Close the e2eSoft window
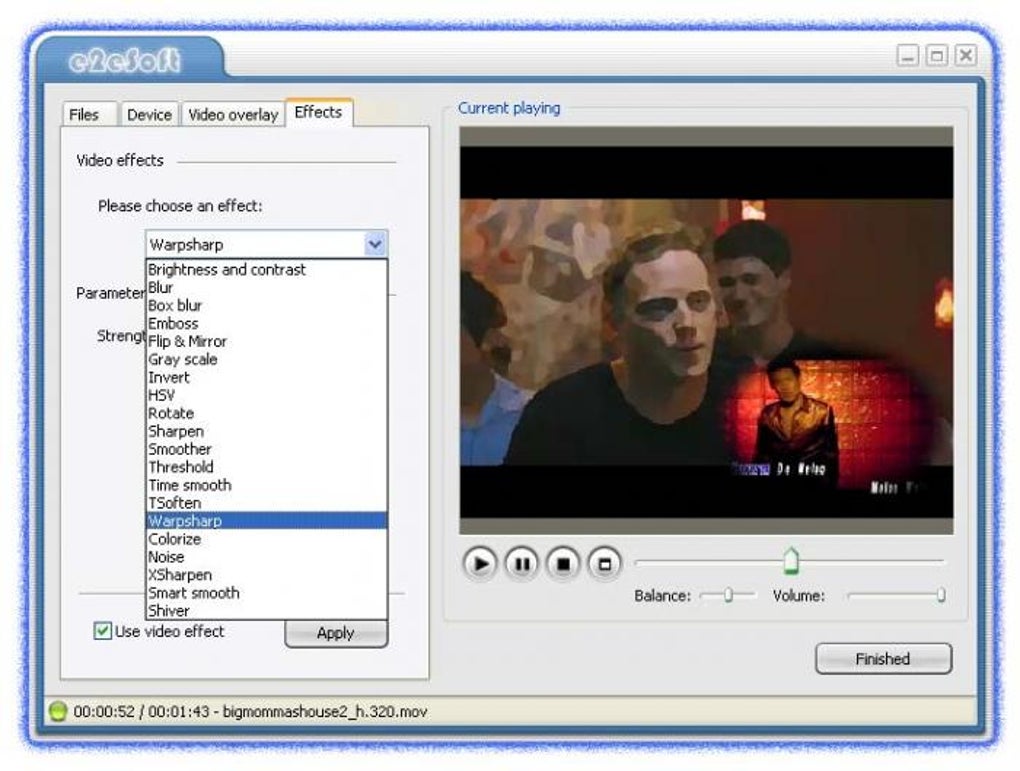The height and width of the screenshot is (771, 1020). click(966, 55)
